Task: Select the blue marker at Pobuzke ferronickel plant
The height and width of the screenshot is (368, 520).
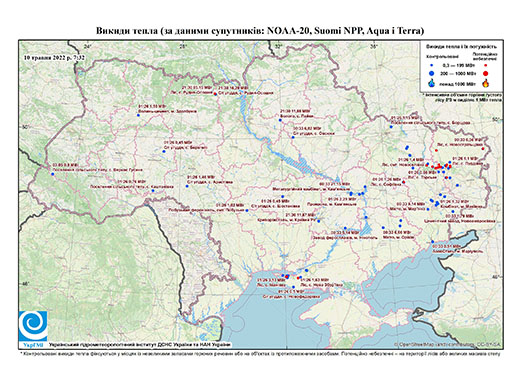Action: [x=247, y=210]
